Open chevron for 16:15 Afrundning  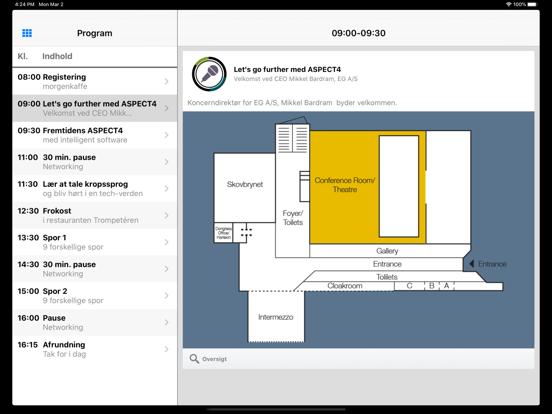[x=167, y=349]
